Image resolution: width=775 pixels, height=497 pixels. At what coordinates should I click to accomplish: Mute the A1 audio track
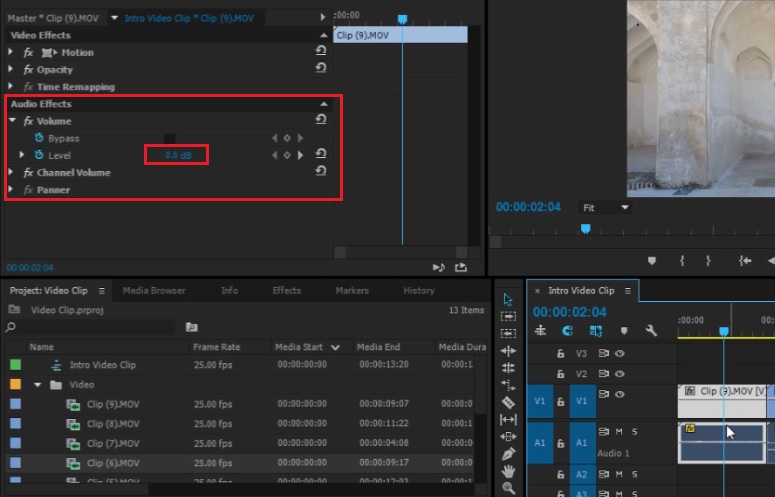[x=619, y=432]
